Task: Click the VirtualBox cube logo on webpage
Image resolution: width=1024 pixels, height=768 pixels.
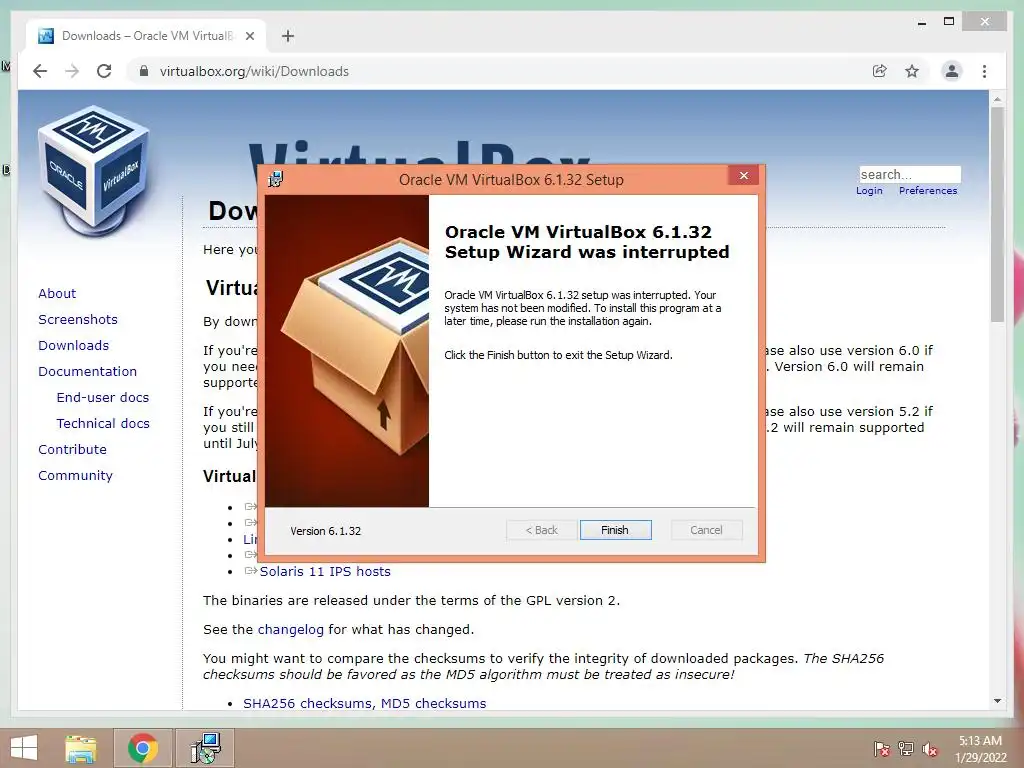Action: click(x=94, y=171)
